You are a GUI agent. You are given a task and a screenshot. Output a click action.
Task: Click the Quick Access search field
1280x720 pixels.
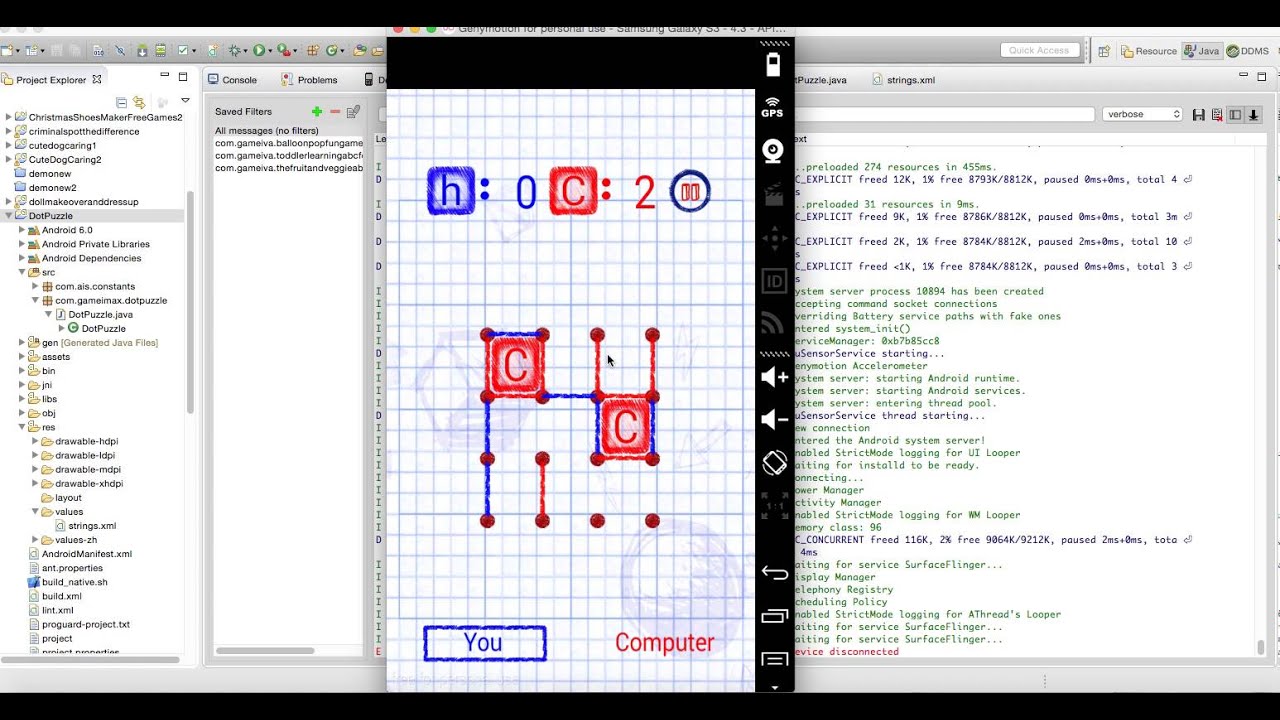click(1039, 51)
